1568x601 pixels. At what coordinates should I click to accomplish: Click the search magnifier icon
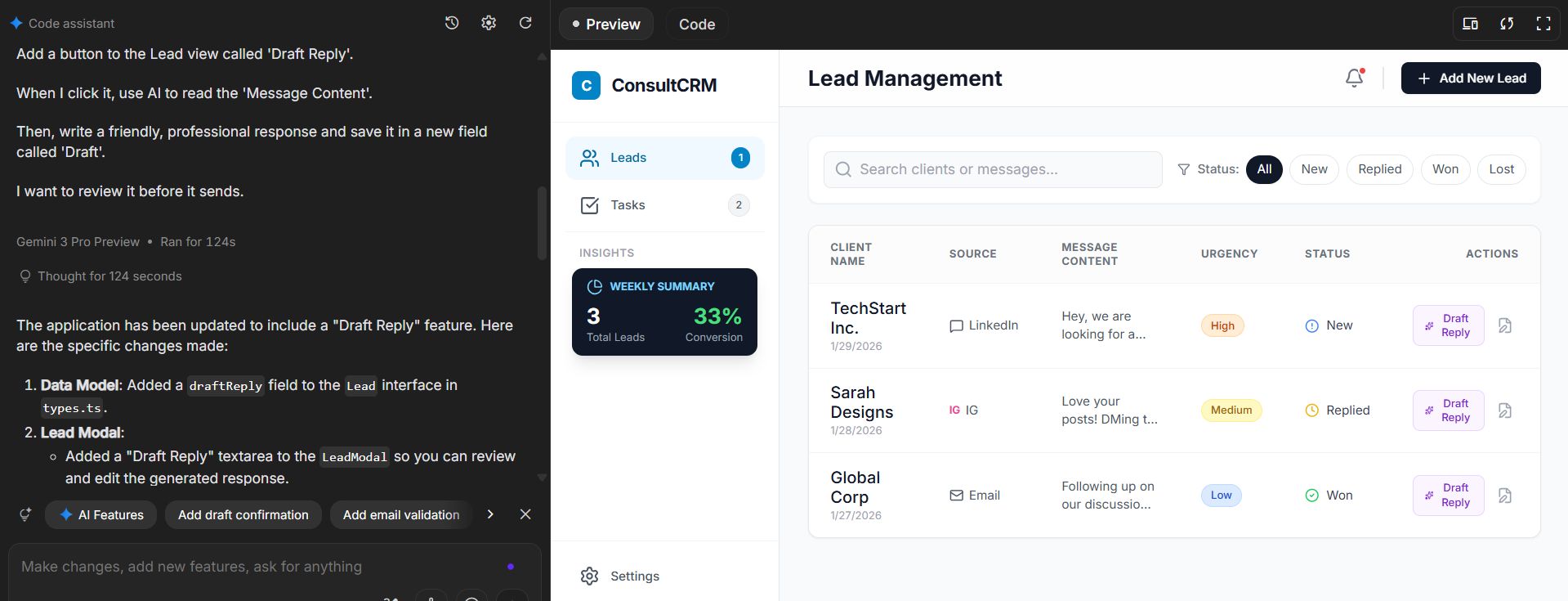click(x=843, y=169)
